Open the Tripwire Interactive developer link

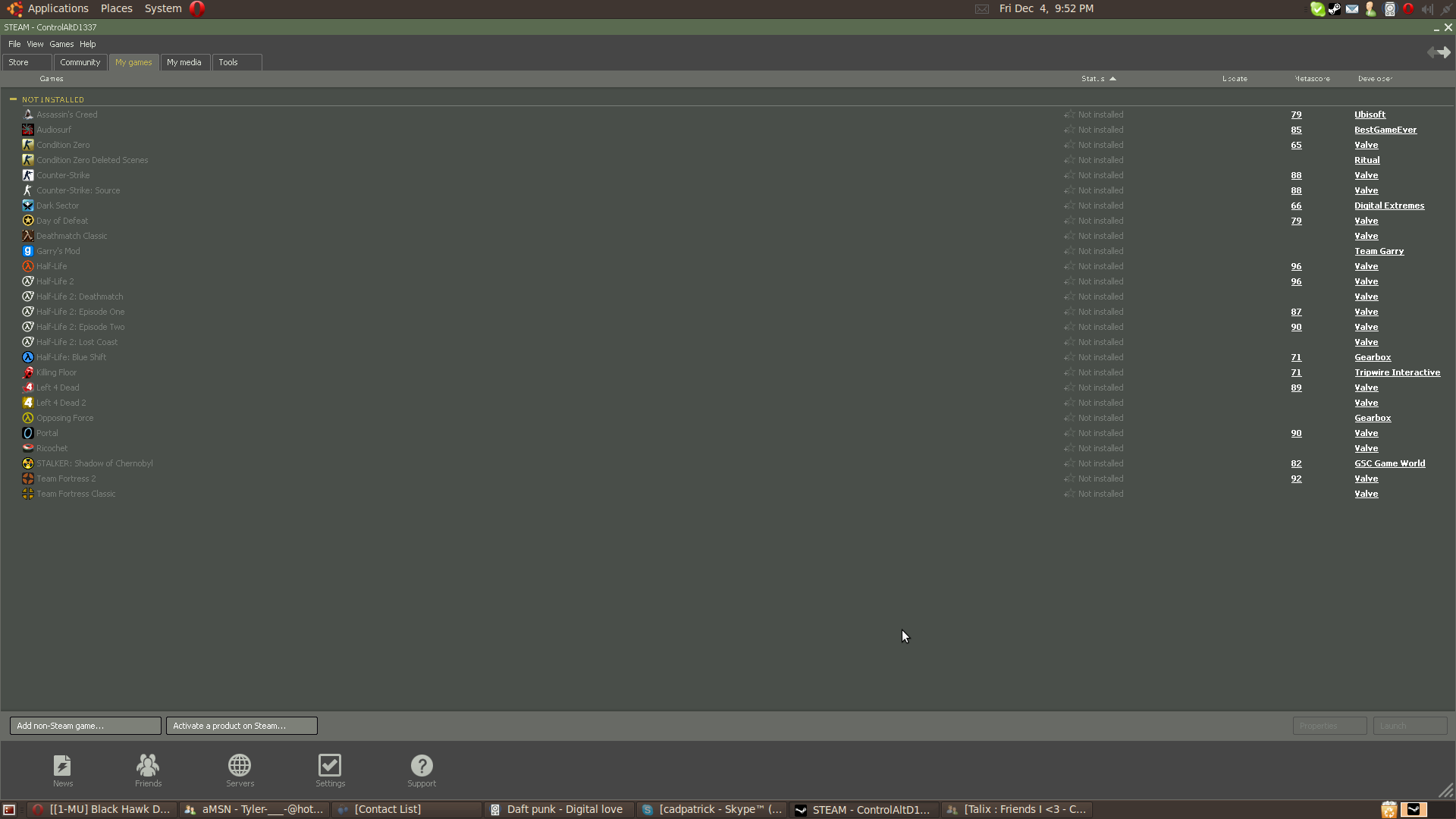pos(1397,372)
